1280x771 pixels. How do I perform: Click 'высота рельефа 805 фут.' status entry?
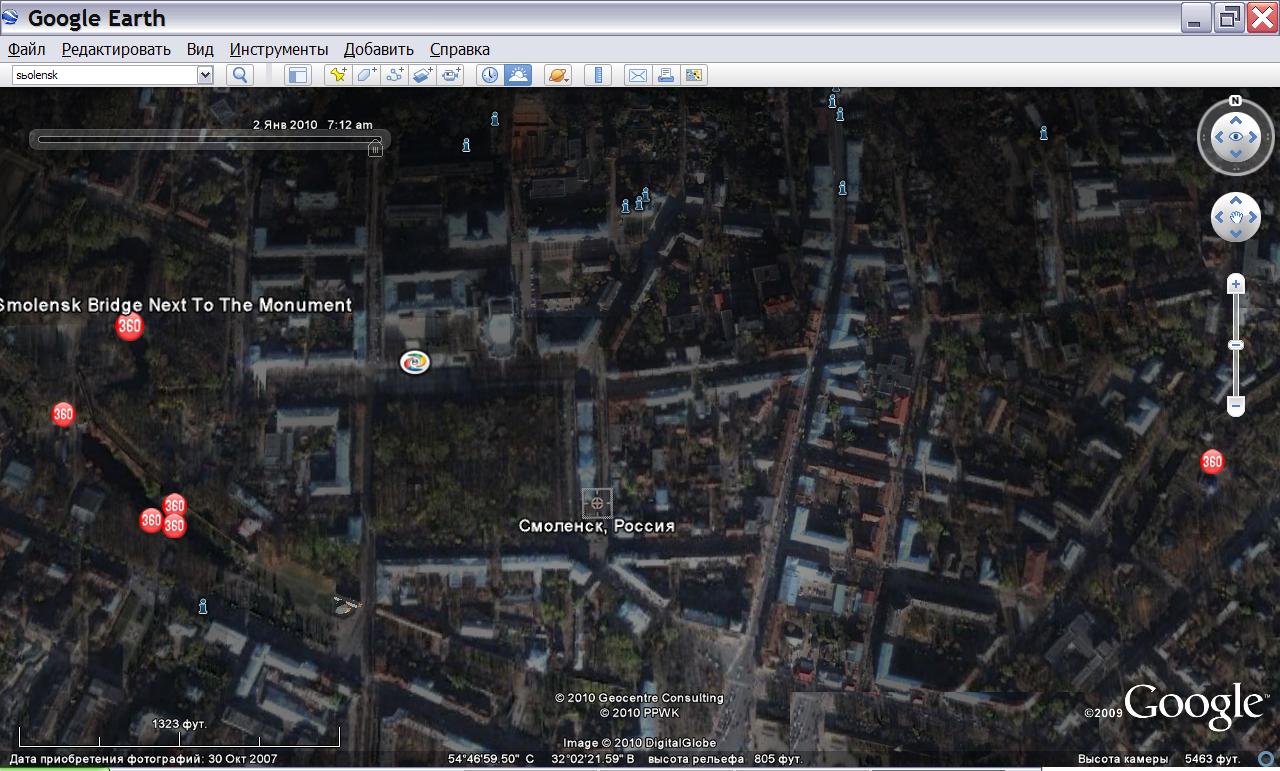click(x=726, y=759)
